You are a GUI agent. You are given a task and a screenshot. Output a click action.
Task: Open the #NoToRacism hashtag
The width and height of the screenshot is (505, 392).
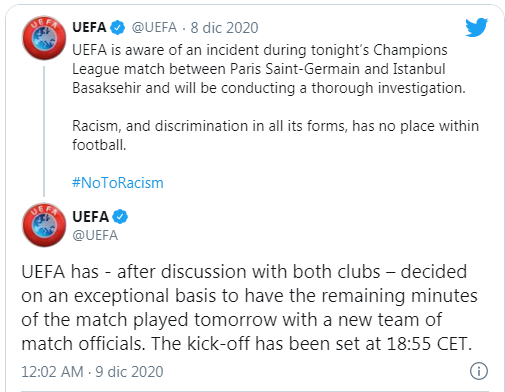118,183
